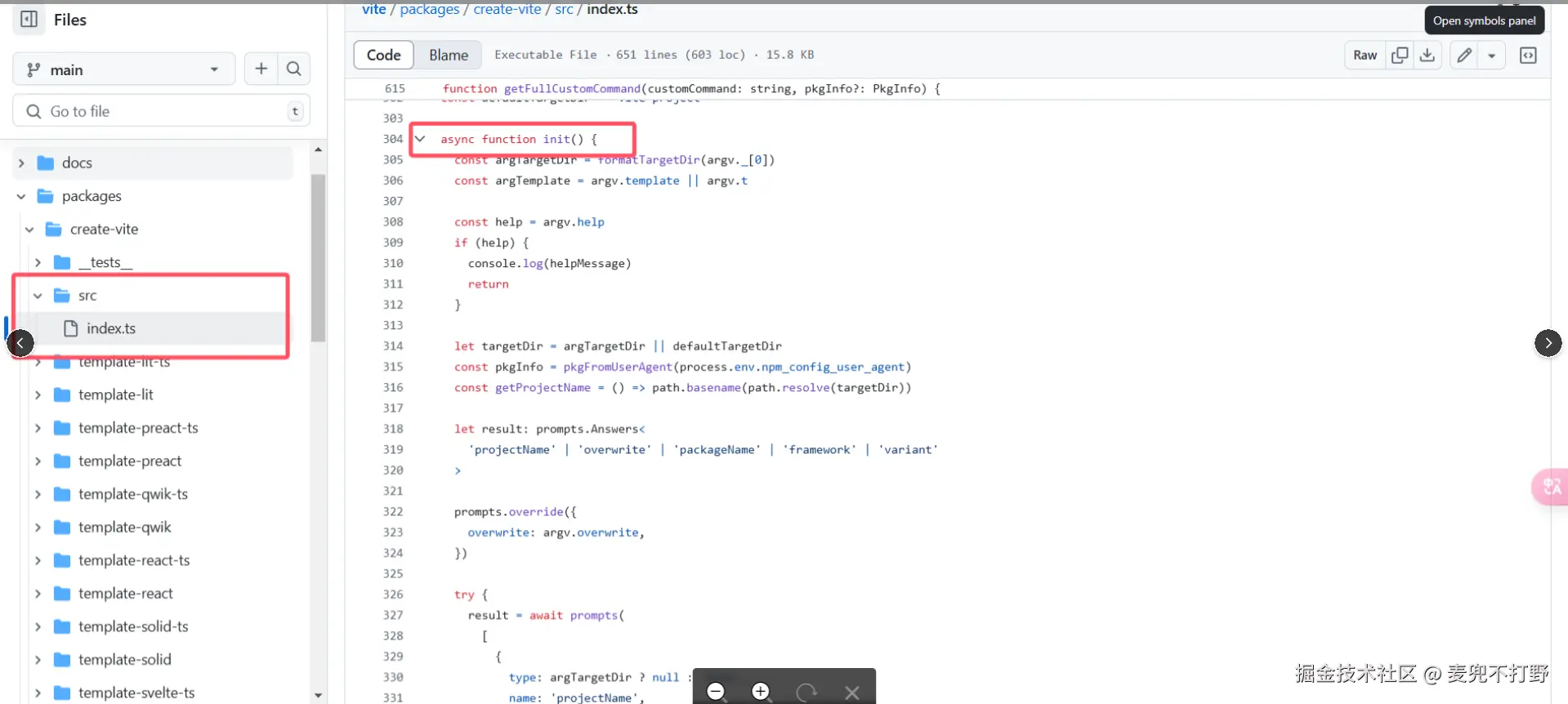Viewport: 1568px width, 704px height.
Task: Collapse the packages folder chevron
Action: click(22, 196)
